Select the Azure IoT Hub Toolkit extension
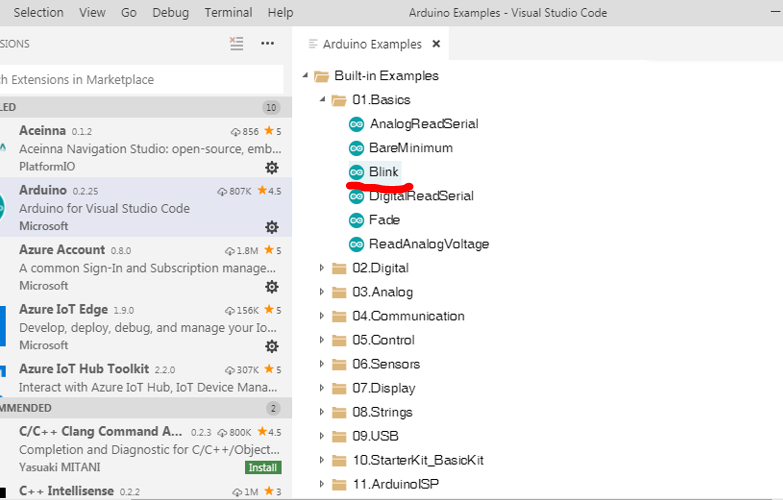The height and width of the screenshot is (500, 783). (146, 377)
